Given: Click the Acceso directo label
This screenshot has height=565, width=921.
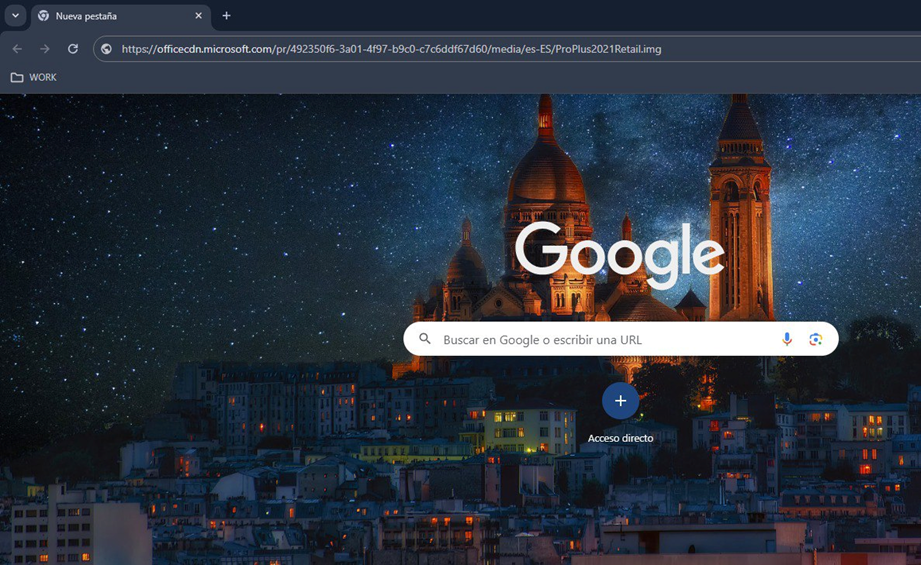Looking at the screenshot, I should click(x=620, y=438).
